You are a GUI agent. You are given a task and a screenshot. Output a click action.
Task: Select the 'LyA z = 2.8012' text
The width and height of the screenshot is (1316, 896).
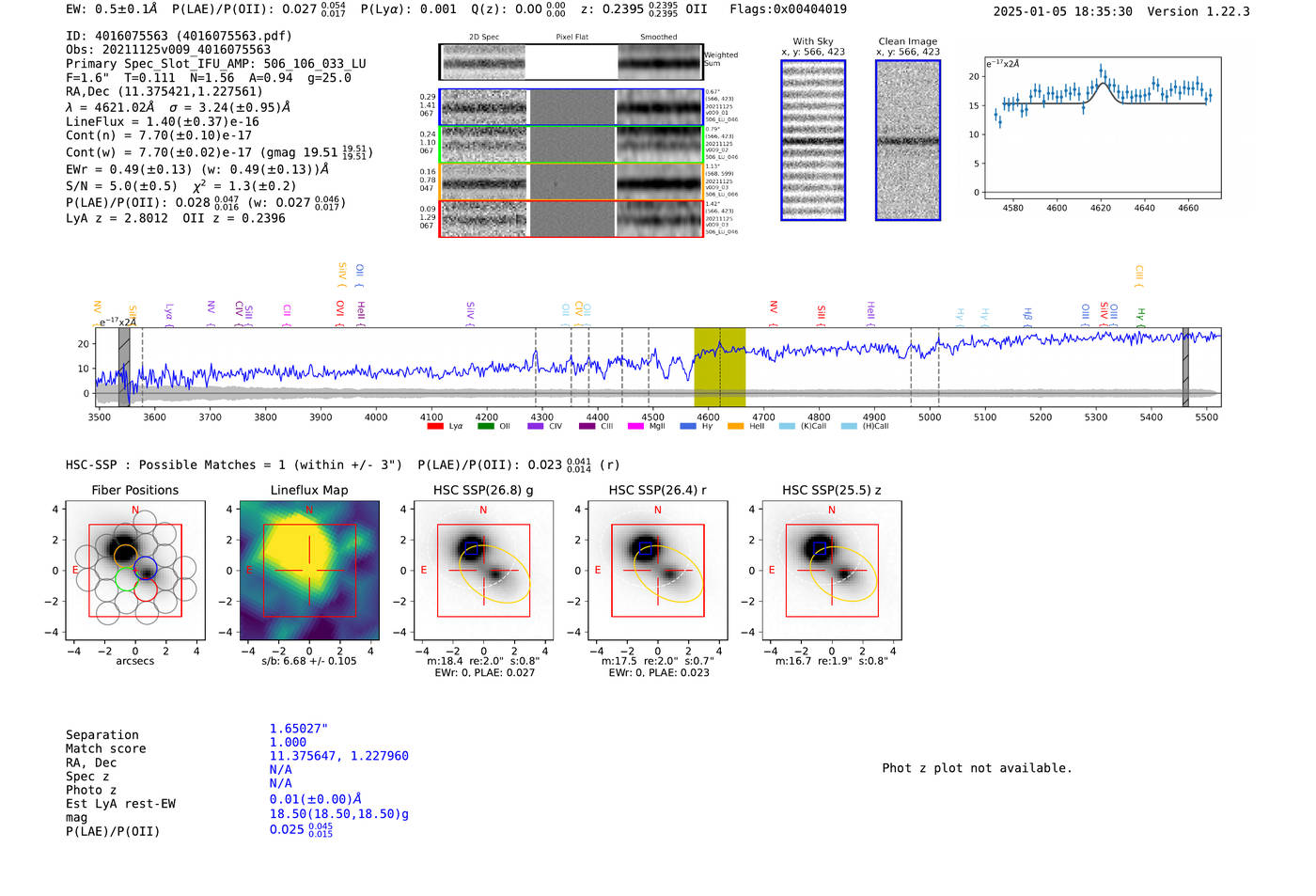click(117, 218)
